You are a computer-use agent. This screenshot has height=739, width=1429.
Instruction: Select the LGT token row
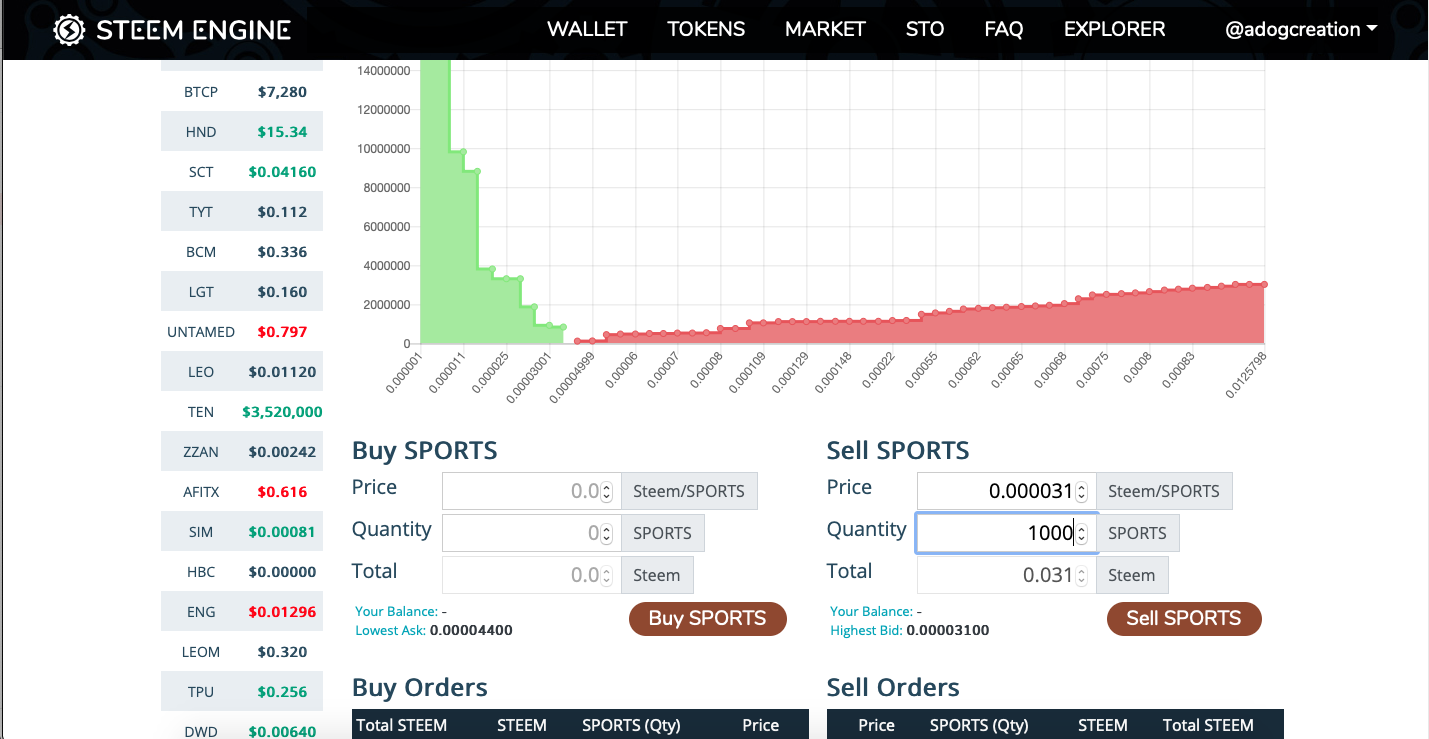click(x=242, y=292)
